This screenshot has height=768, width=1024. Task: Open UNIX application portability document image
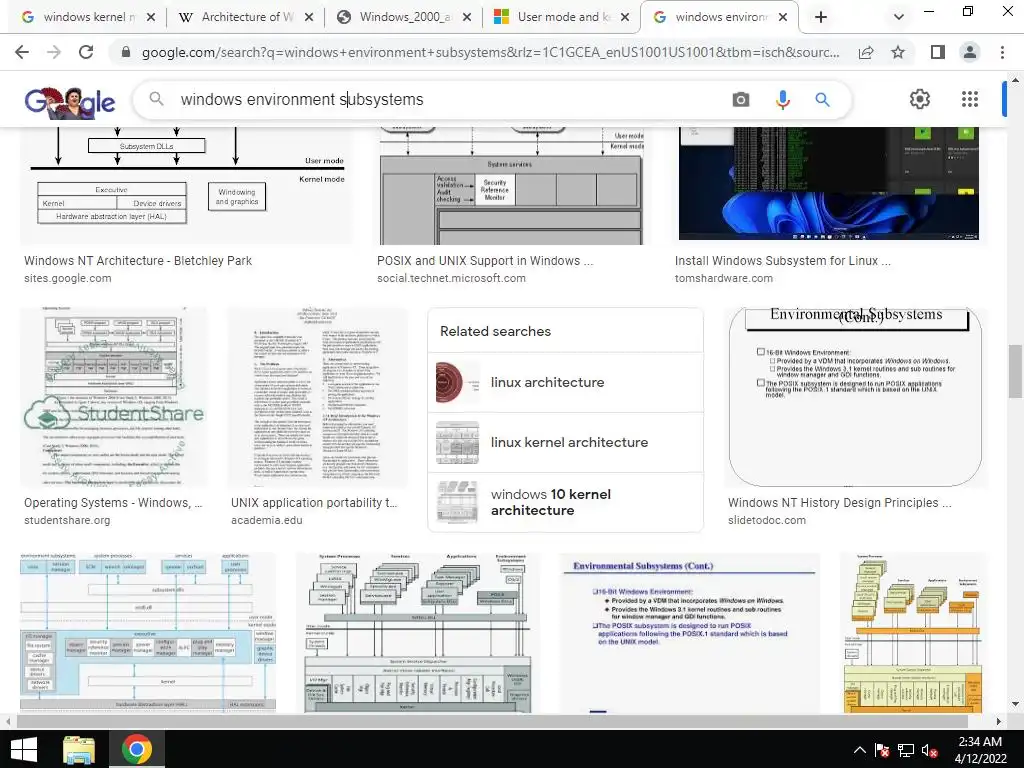[318, 398]
